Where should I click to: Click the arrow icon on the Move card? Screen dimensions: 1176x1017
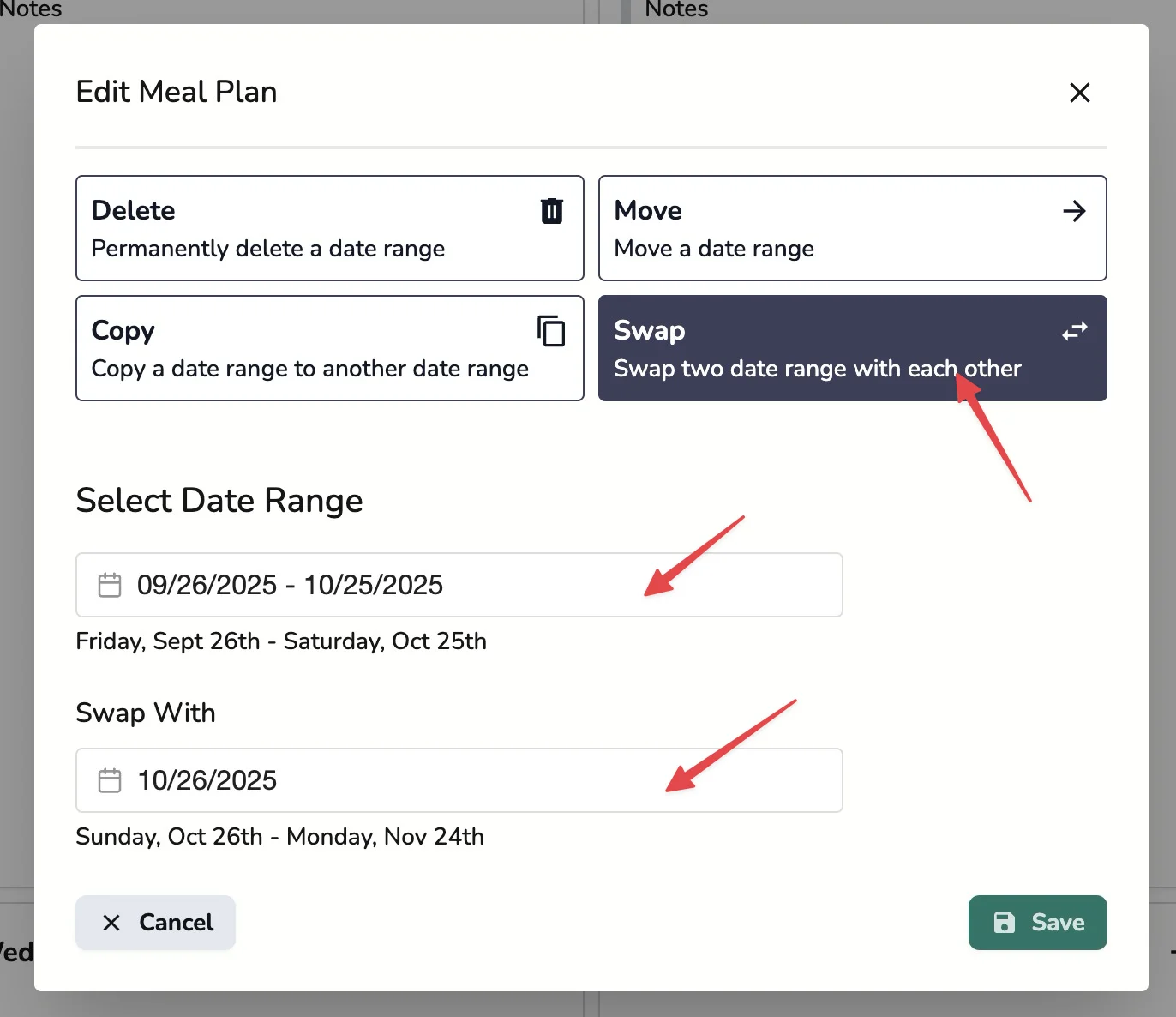point(1074,210)
